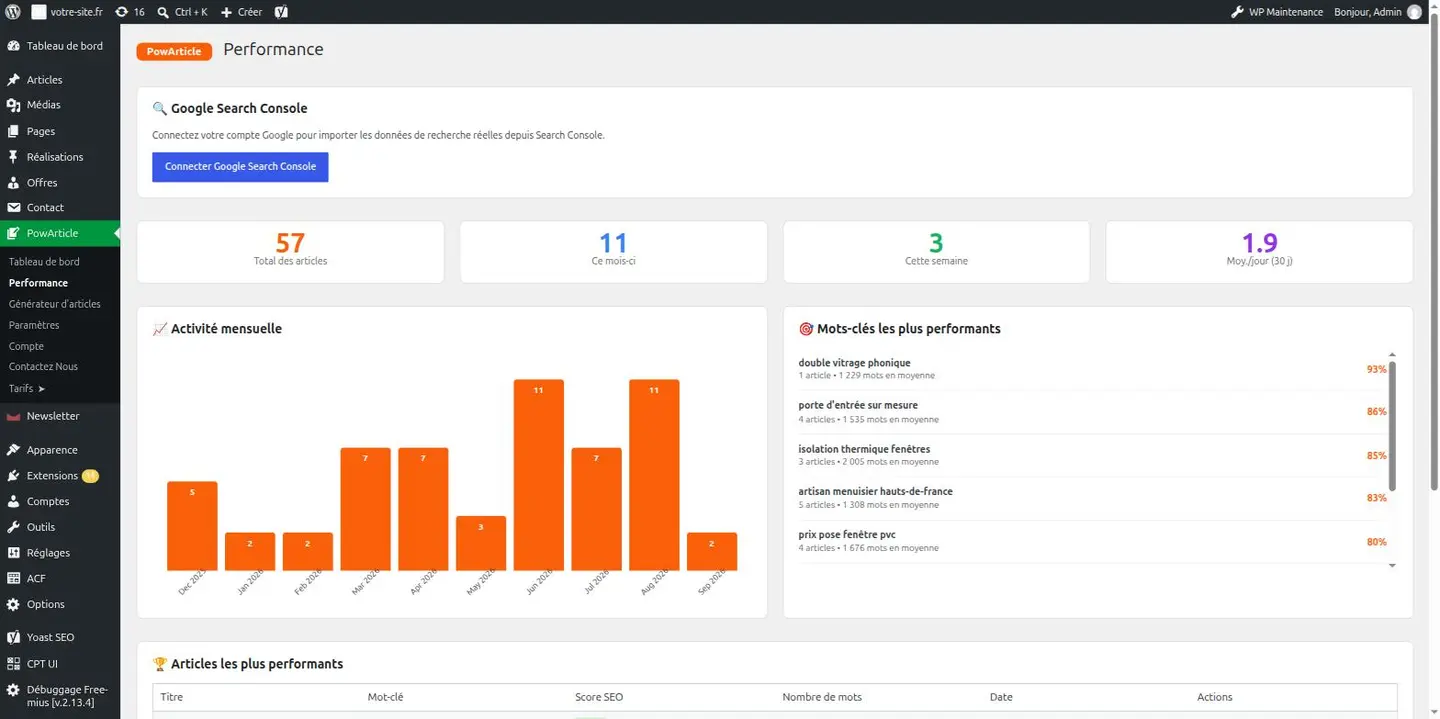Click the Réglages settings icon
This screenshot has width=1440, height=719.
tap(13, 553)
